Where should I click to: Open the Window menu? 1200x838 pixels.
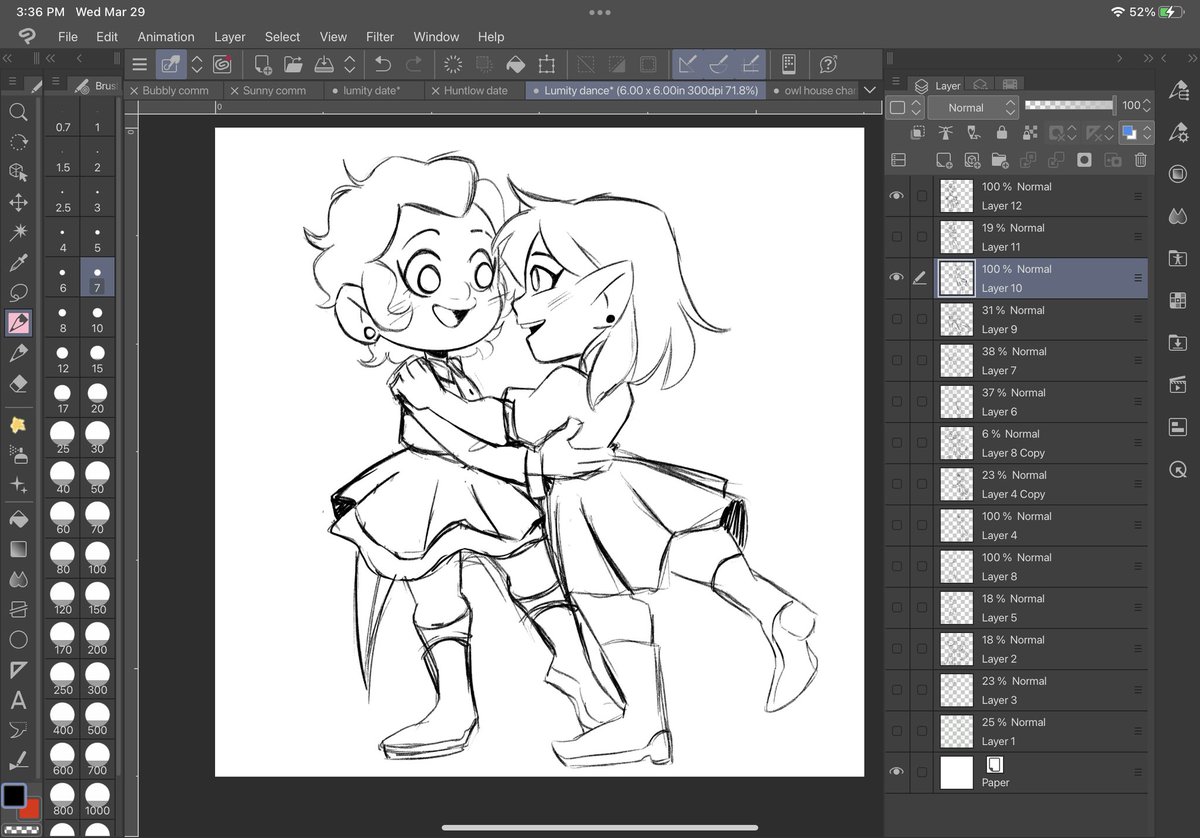click(436, 36)
